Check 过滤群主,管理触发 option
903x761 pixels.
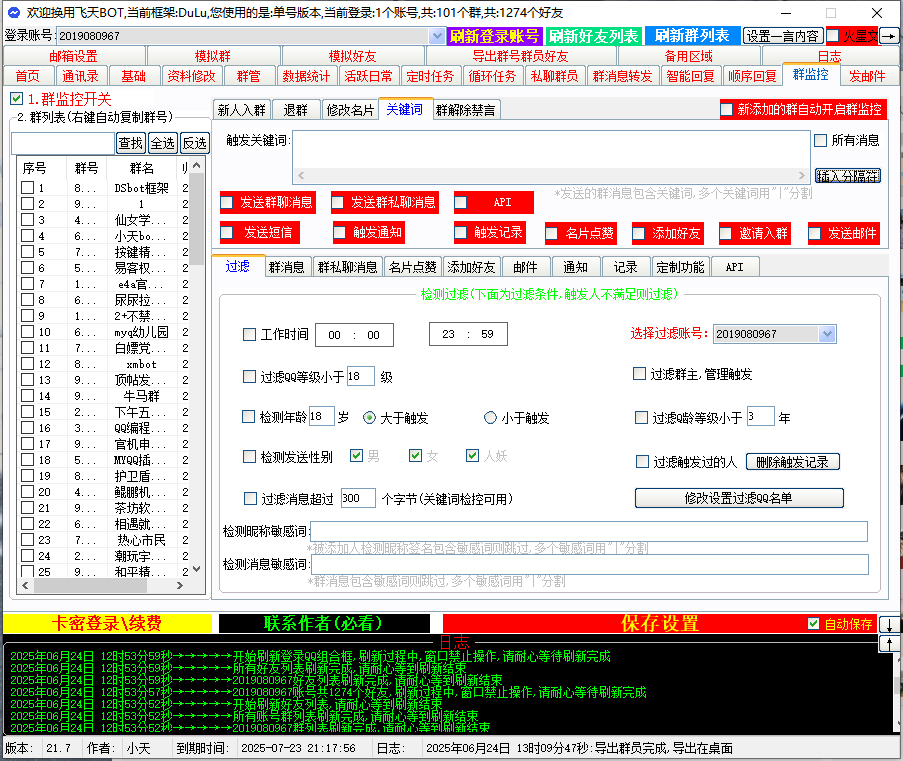coord(639,374)
